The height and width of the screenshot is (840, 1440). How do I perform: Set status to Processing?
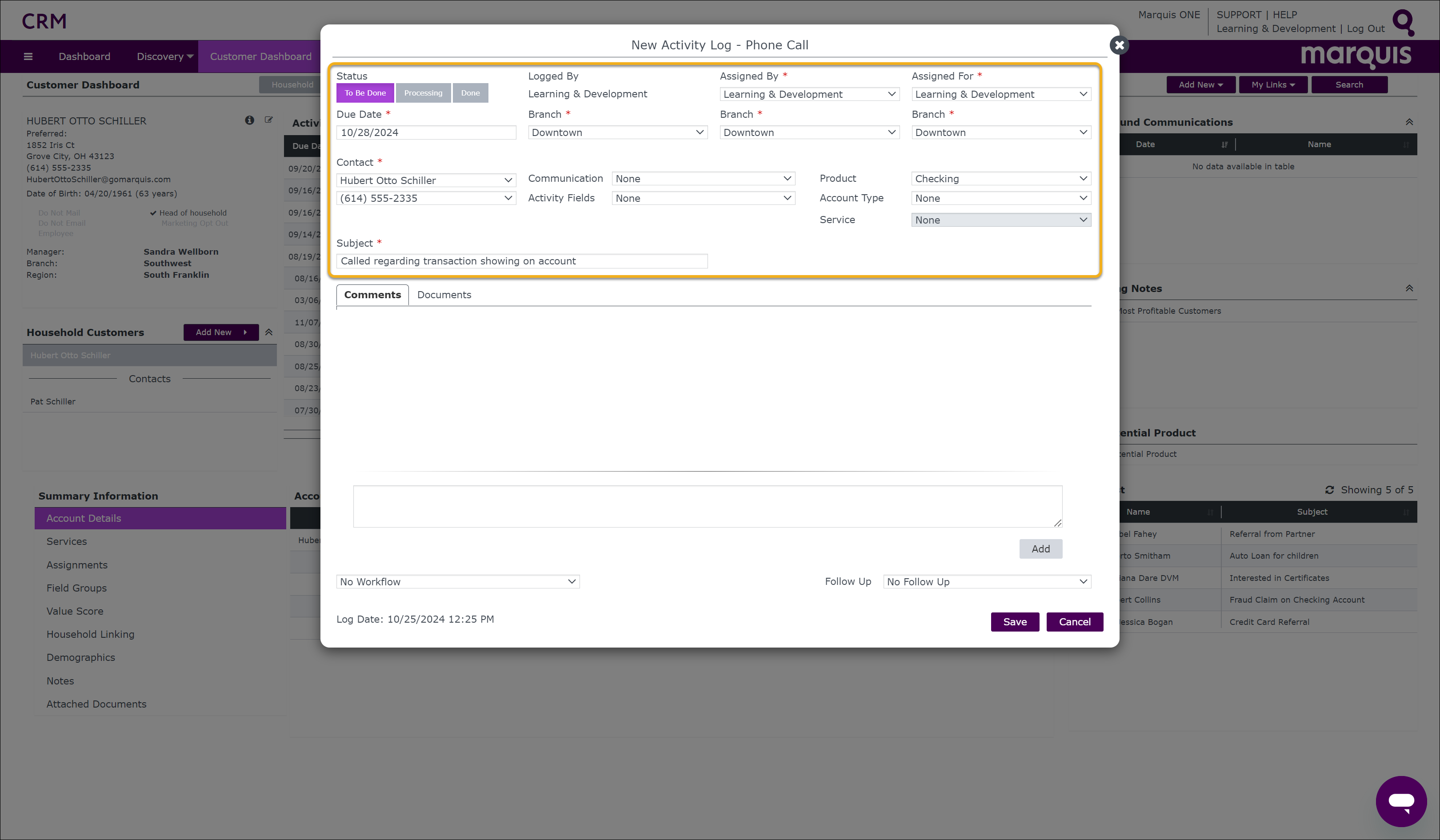[423, 92]
